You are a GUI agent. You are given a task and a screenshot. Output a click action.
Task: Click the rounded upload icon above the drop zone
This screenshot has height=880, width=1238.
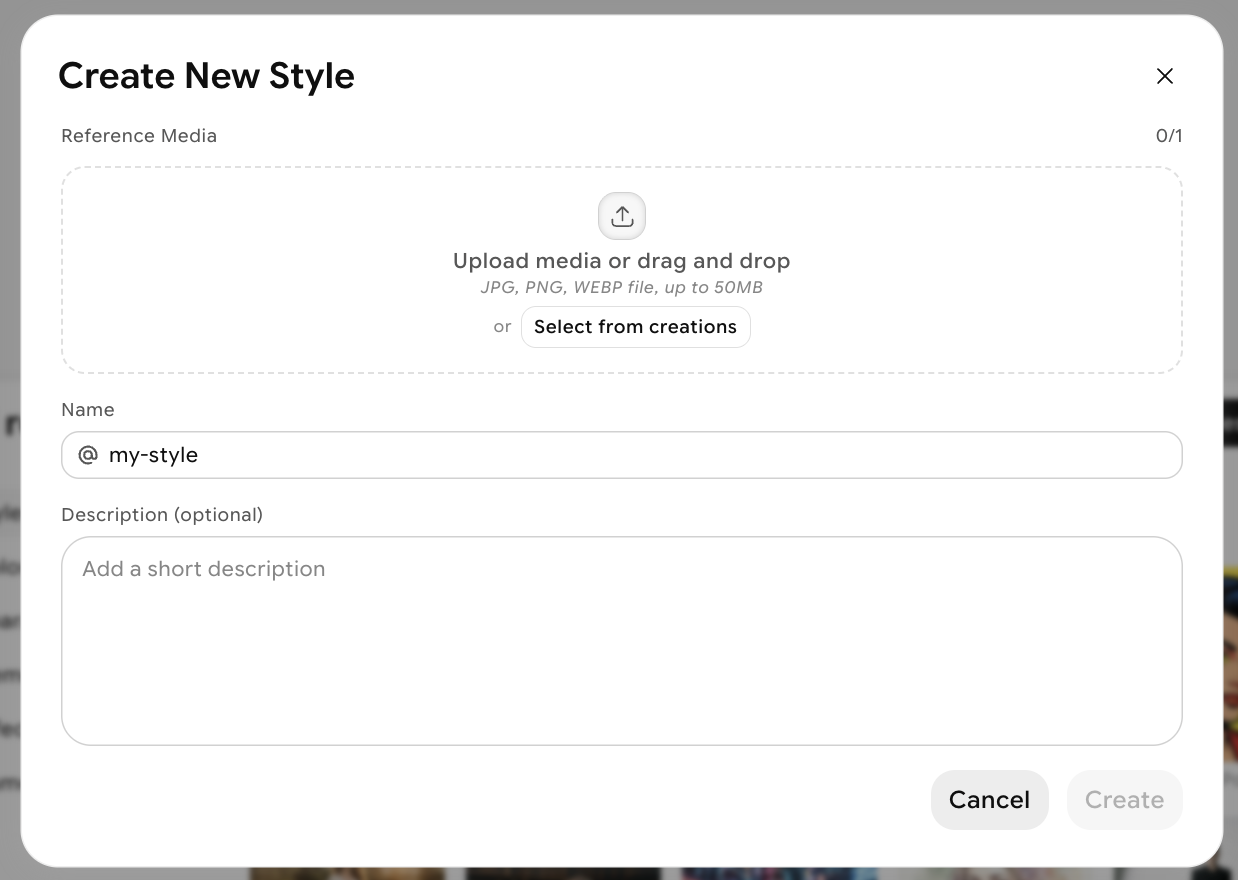click(622, 215)
